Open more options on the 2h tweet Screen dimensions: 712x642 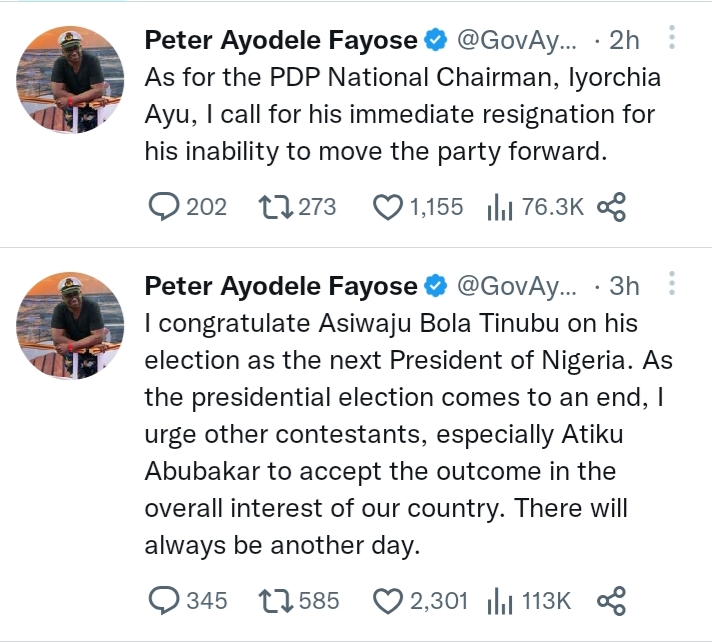(x=672, y=39)
